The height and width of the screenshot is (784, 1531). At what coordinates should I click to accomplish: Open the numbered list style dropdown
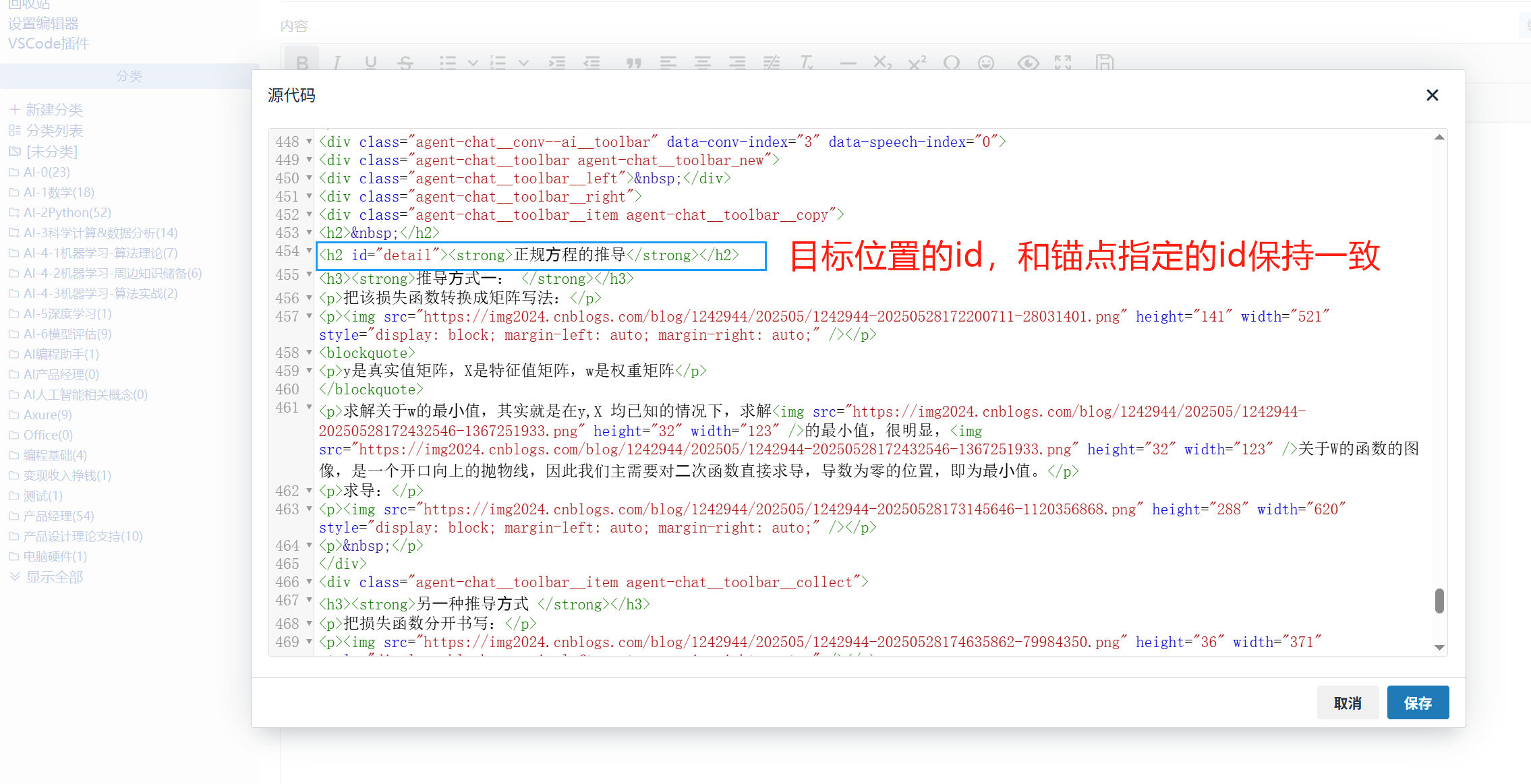pyautogui.click(x=523, y=63)
